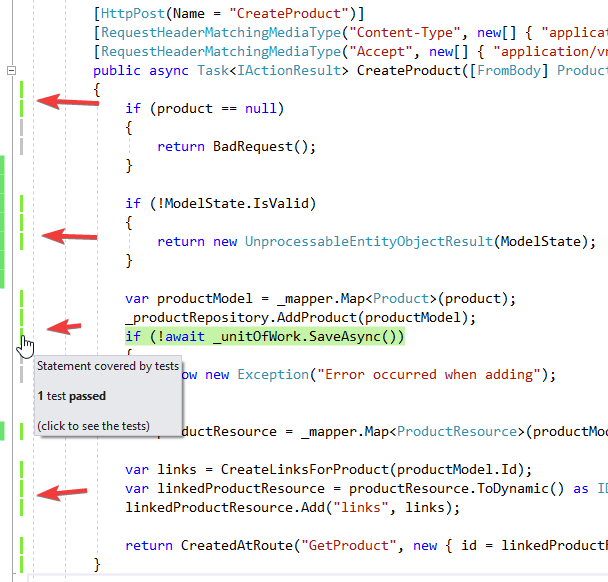
Task: Click the CreateLinksForProduct call
Action: pos(376,470)
